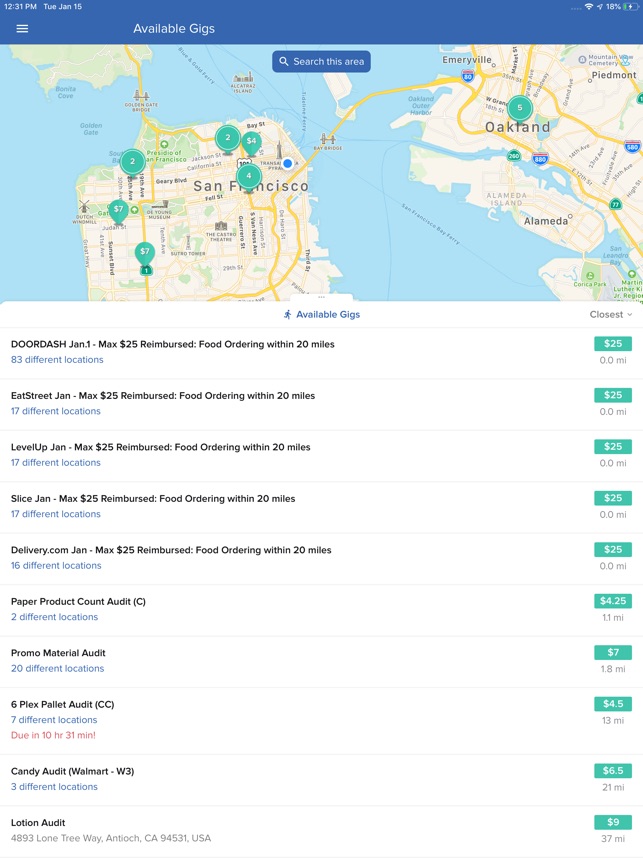This screenshot has width=643, height=858.
Task: Tap the Dutch Windmill landmark icon
Action: pos(84,207)
